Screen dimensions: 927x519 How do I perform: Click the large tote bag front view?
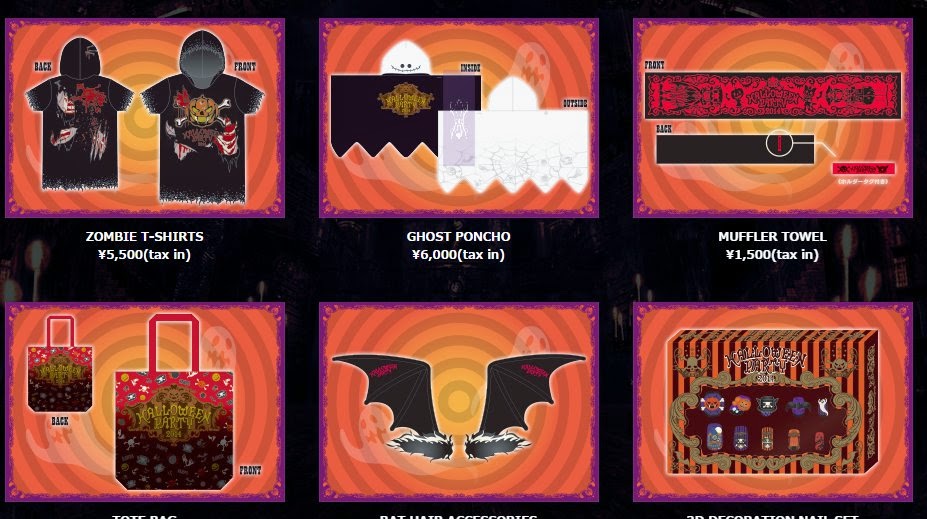(174, 402)
